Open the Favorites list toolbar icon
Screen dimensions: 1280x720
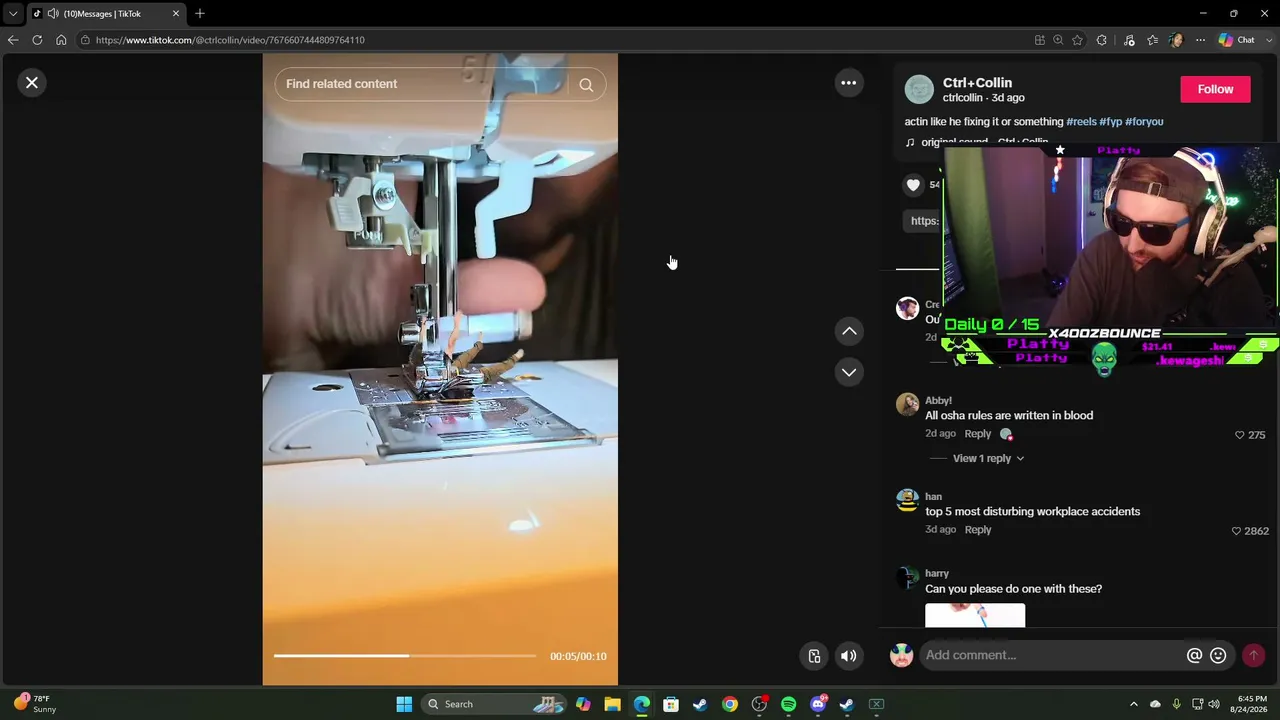pyautogui.click(x=1153, y=40)
